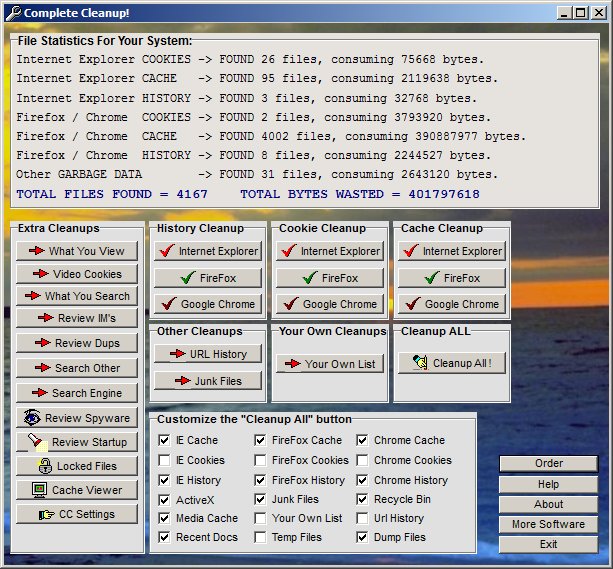Click the What You View button
Viewport: 613px width, 569px height.
coord(77,251)
